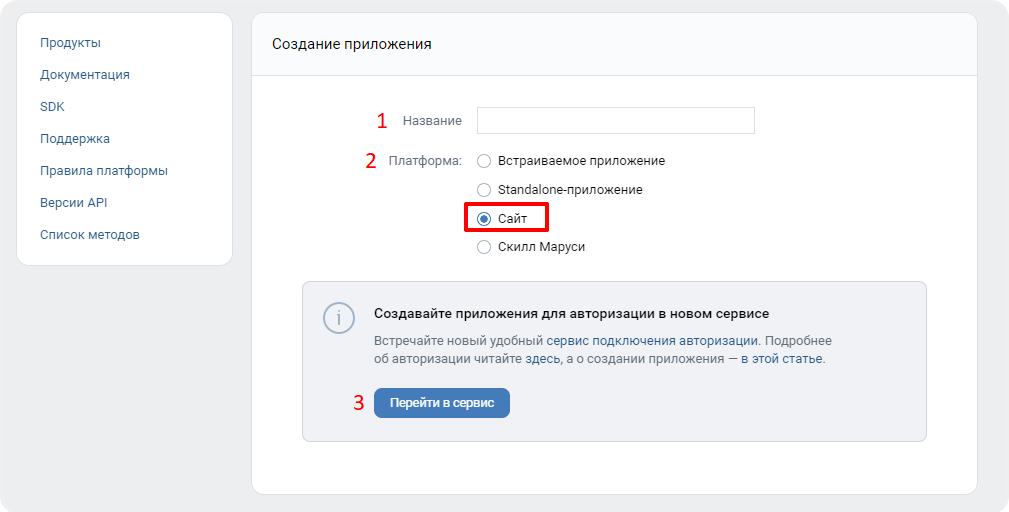Select the Скилл Маруси radio option
Screen dimensions: 1009x512
[x=484, y=247]
